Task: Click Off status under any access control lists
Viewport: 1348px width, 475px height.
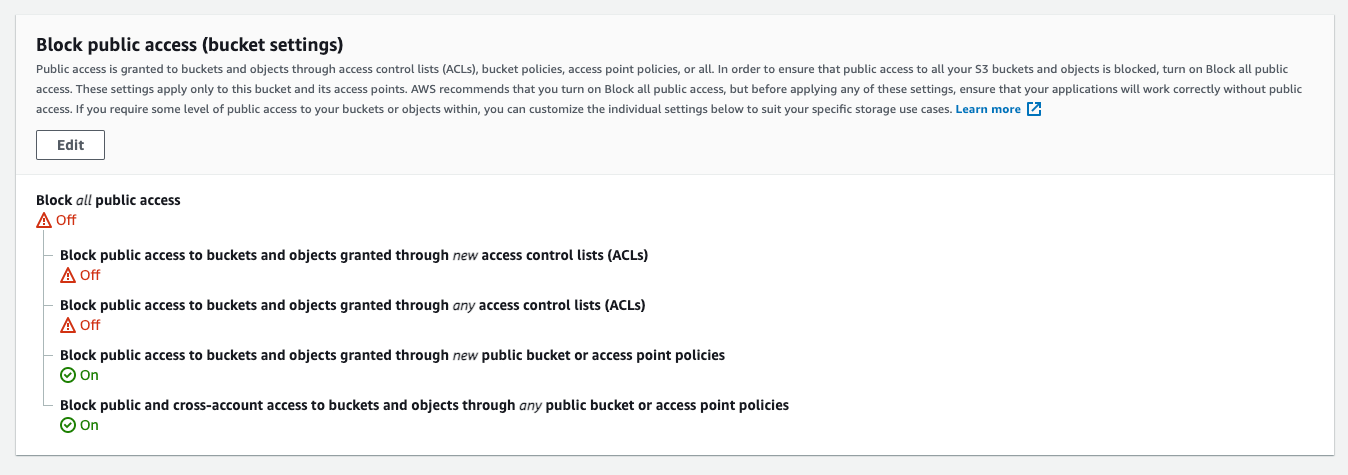Action: 90,325
